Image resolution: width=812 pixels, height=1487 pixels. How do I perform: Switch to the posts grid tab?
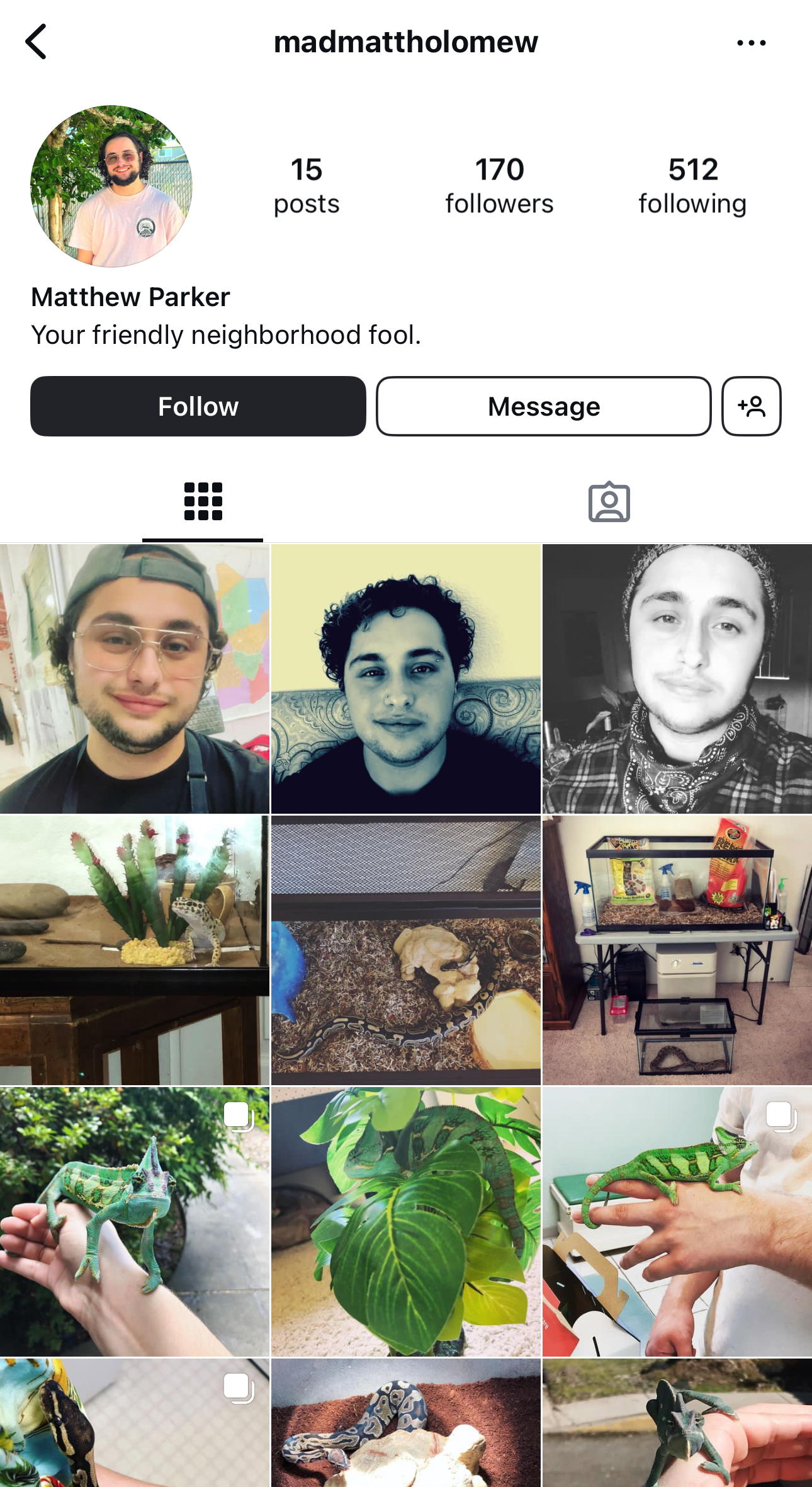pos(203,502)
